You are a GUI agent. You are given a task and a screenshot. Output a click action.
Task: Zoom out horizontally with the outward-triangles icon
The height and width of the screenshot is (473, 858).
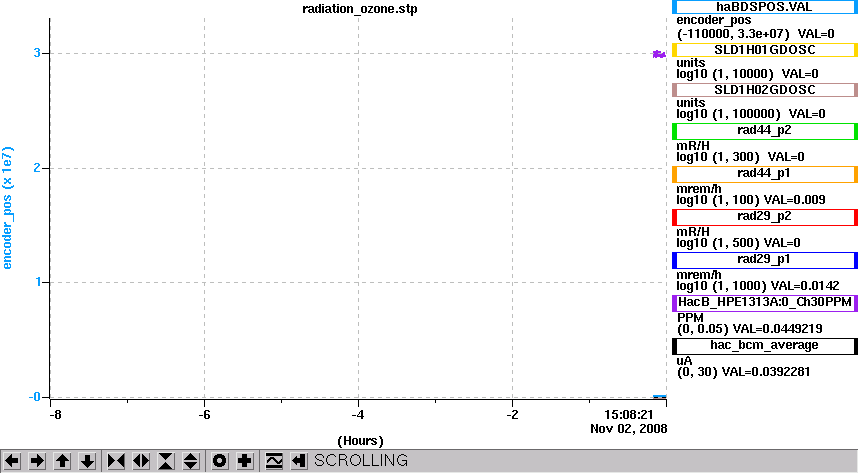pos(141,461)
